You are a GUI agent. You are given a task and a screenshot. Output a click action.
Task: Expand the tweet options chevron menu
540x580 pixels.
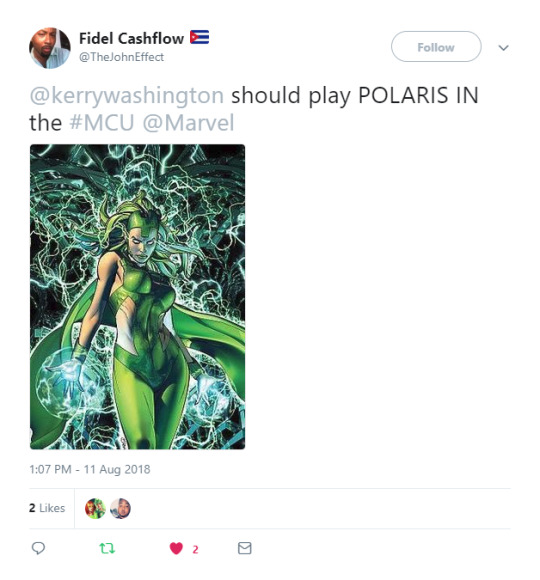[x=503, y=48]
